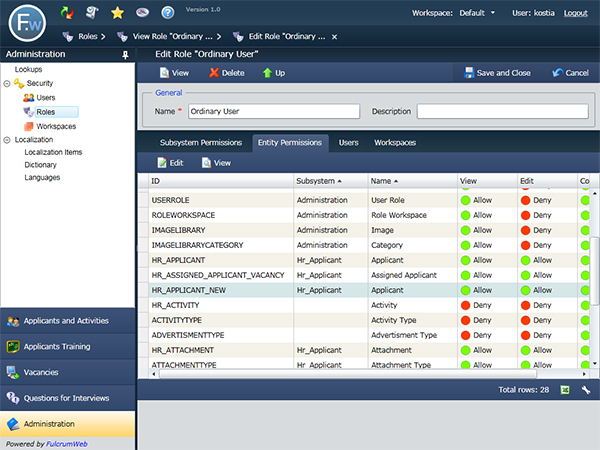Pin the Administration panel

(125, 55)
